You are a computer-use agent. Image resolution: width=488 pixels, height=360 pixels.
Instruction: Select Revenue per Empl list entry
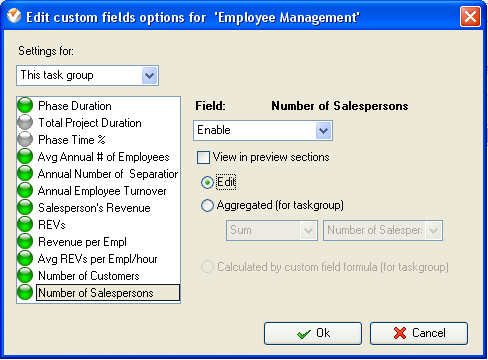click(82, 242)
